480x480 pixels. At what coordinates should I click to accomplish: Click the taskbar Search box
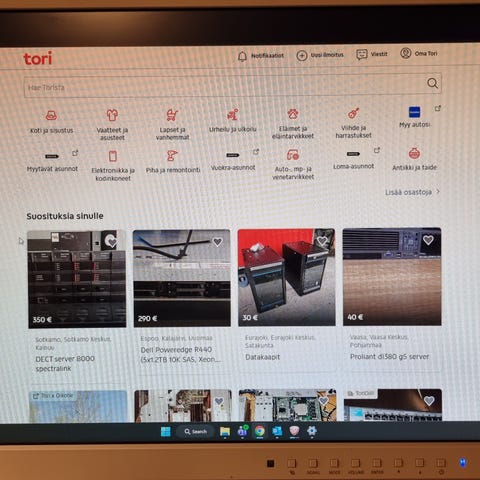click(196, 432)
